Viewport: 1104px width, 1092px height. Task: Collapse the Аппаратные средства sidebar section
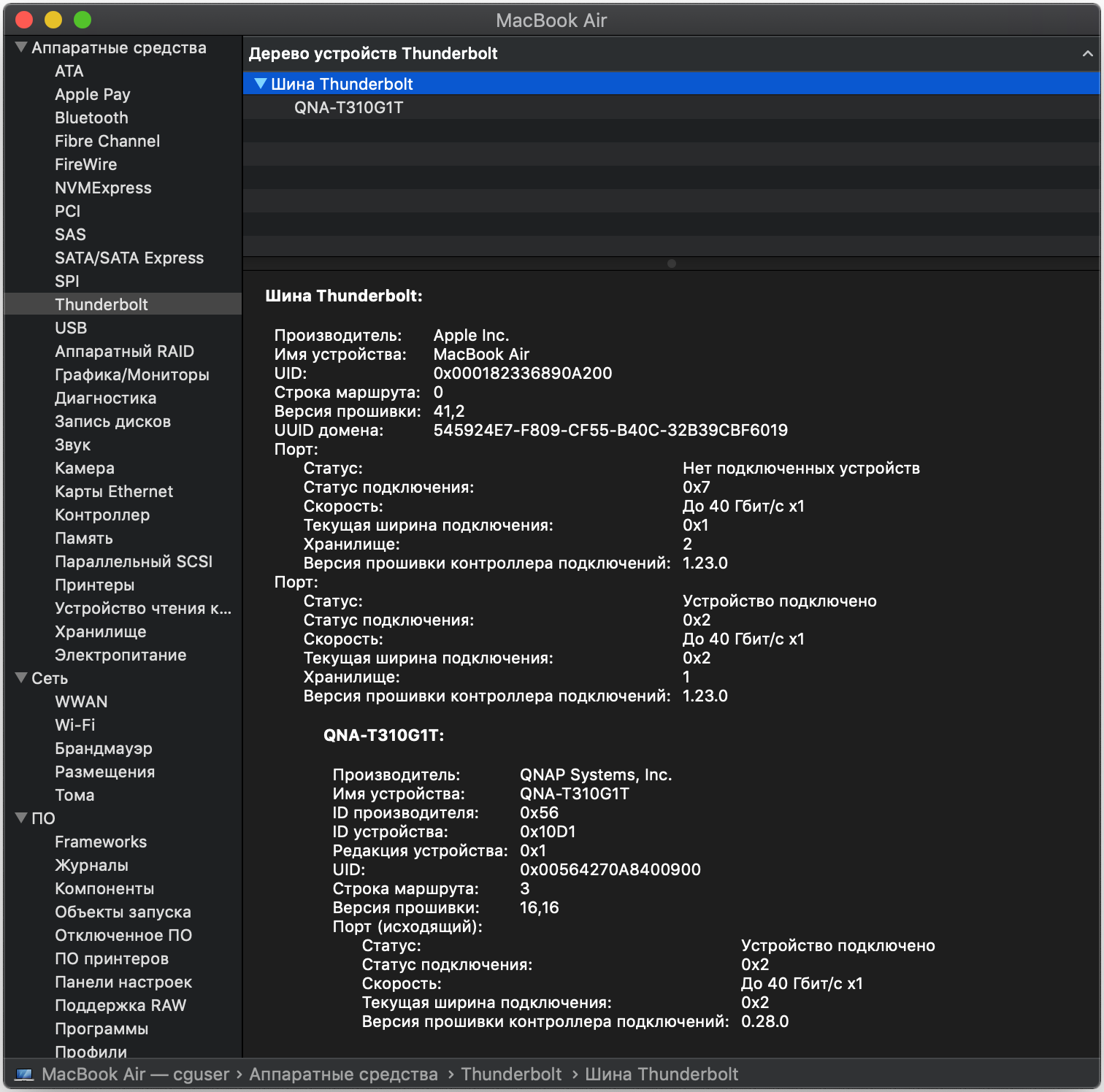[21, 47]
